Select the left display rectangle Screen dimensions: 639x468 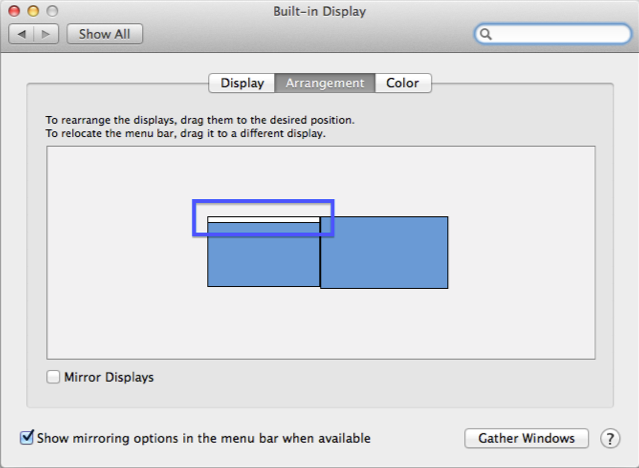tap(263, 255)
